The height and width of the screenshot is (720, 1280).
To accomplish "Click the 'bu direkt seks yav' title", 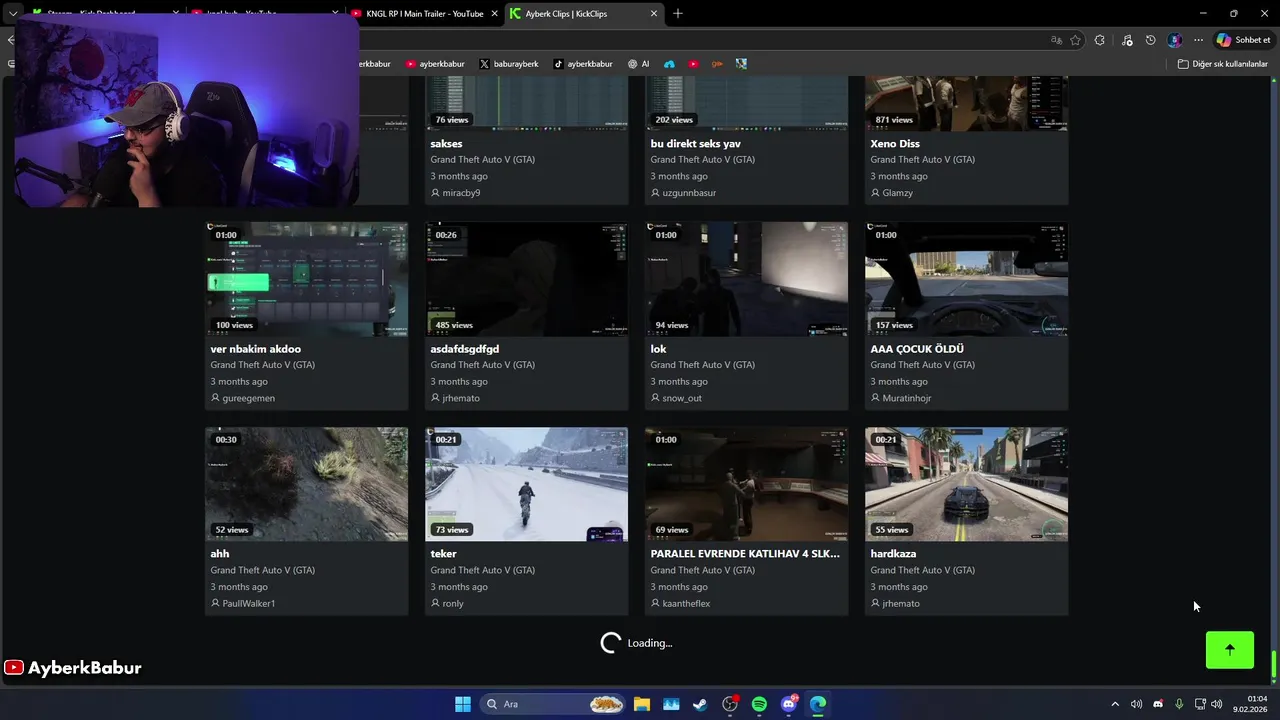I will point(695,144).
